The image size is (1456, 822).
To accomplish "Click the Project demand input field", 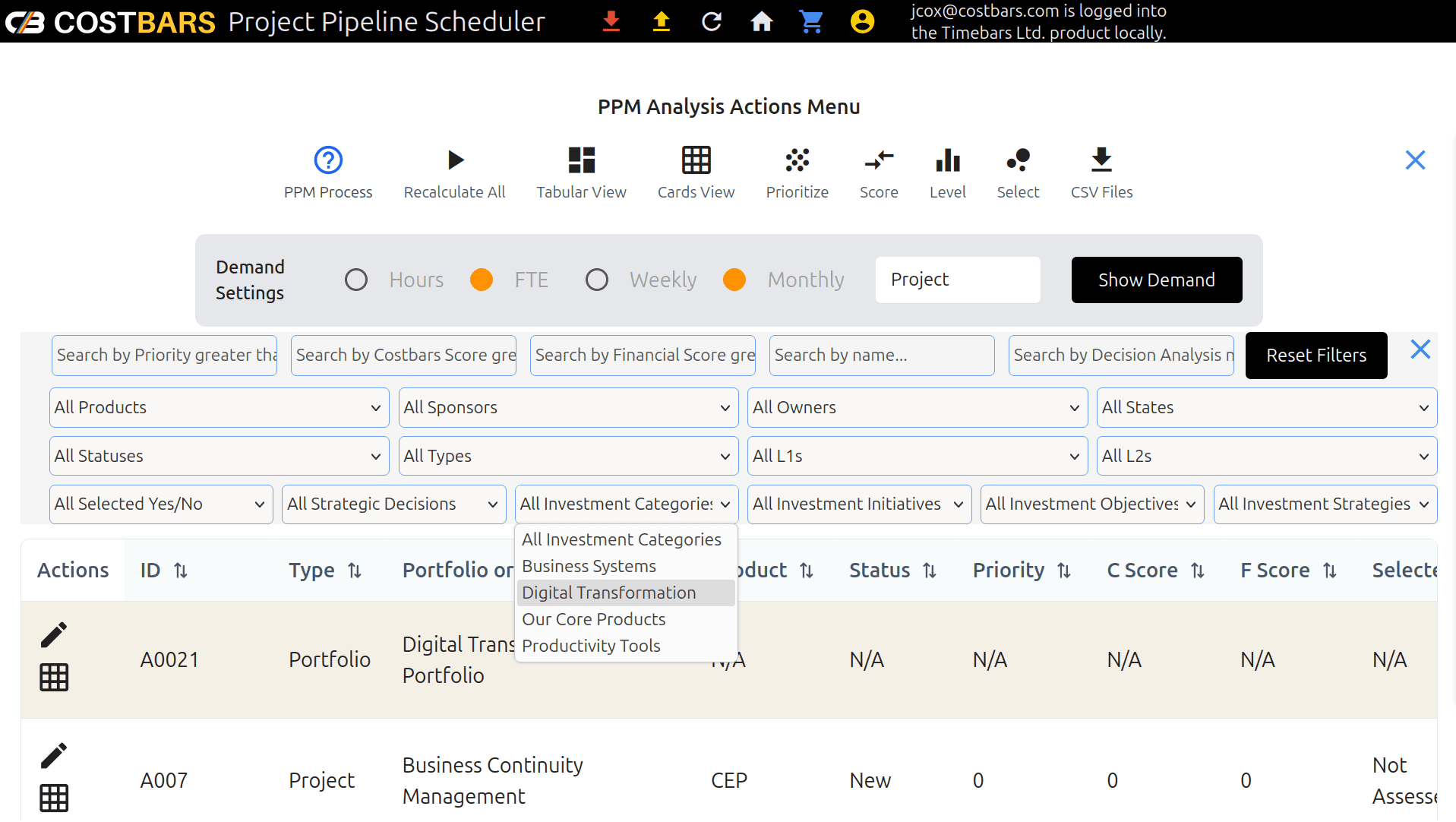I will pos(958,280).
